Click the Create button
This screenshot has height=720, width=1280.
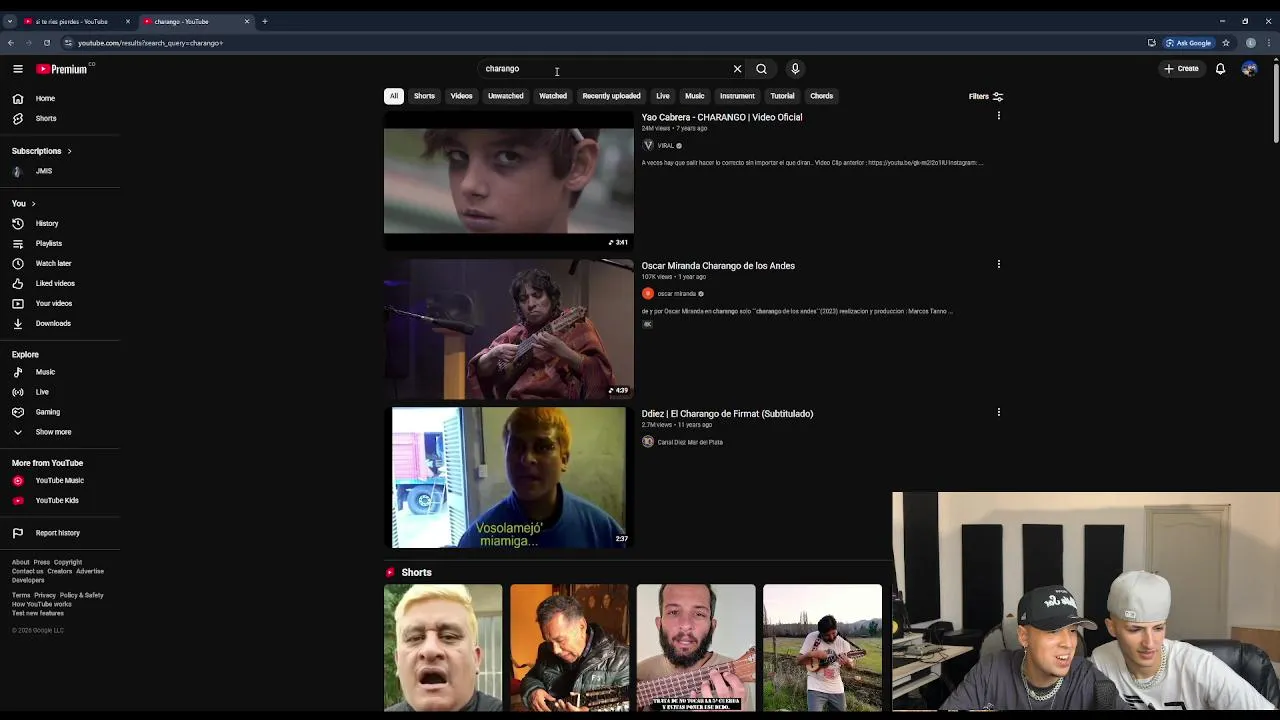1181,69
